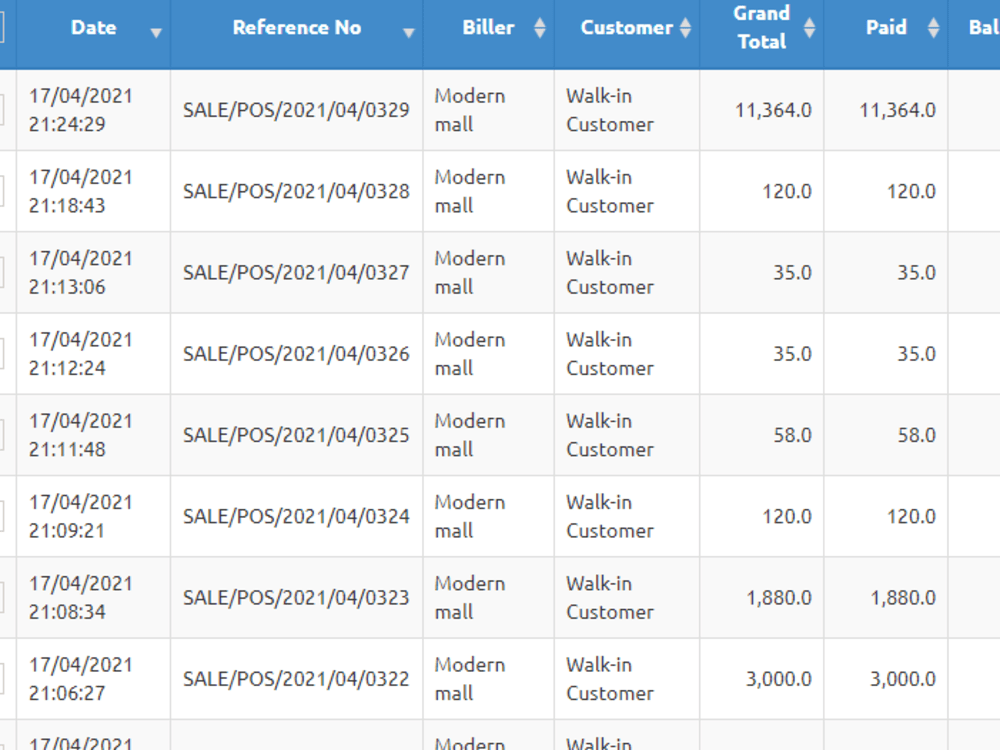Click Paid value 120.0 in row 0328
Screen dimensions: 1000x750
point(911,191)
